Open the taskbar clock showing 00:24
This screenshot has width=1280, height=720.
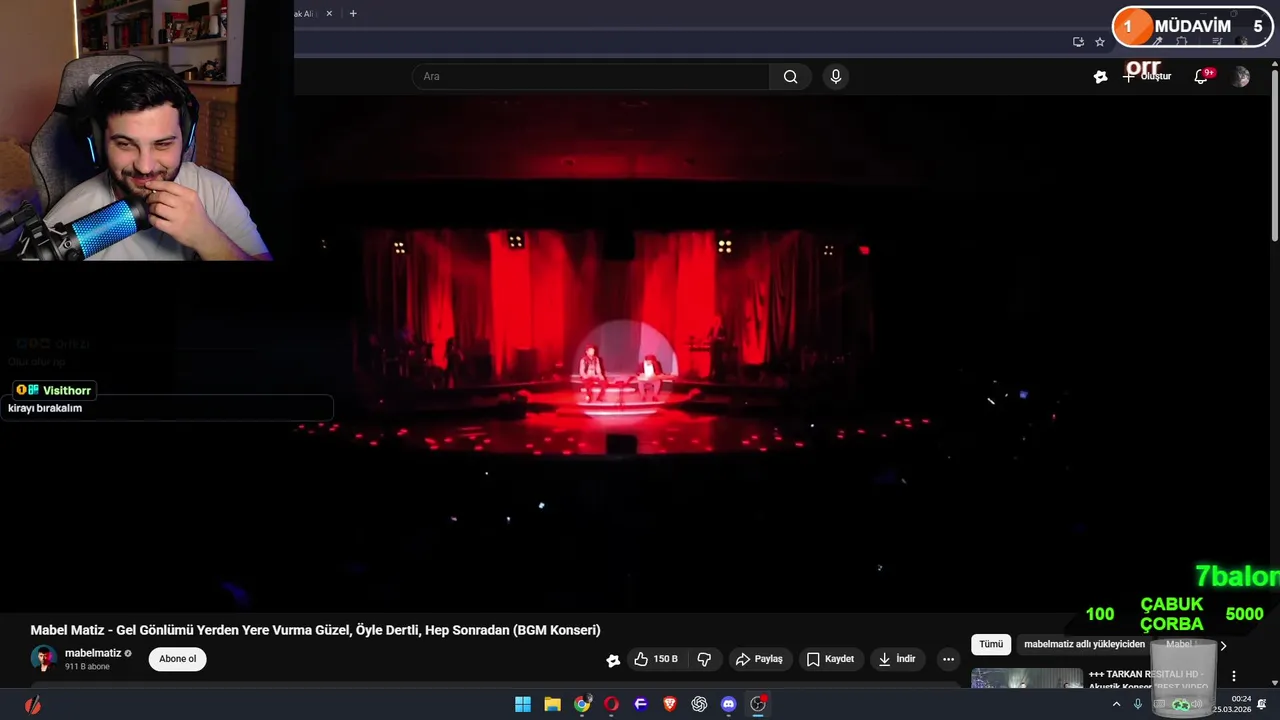[x=1232, y=704]
